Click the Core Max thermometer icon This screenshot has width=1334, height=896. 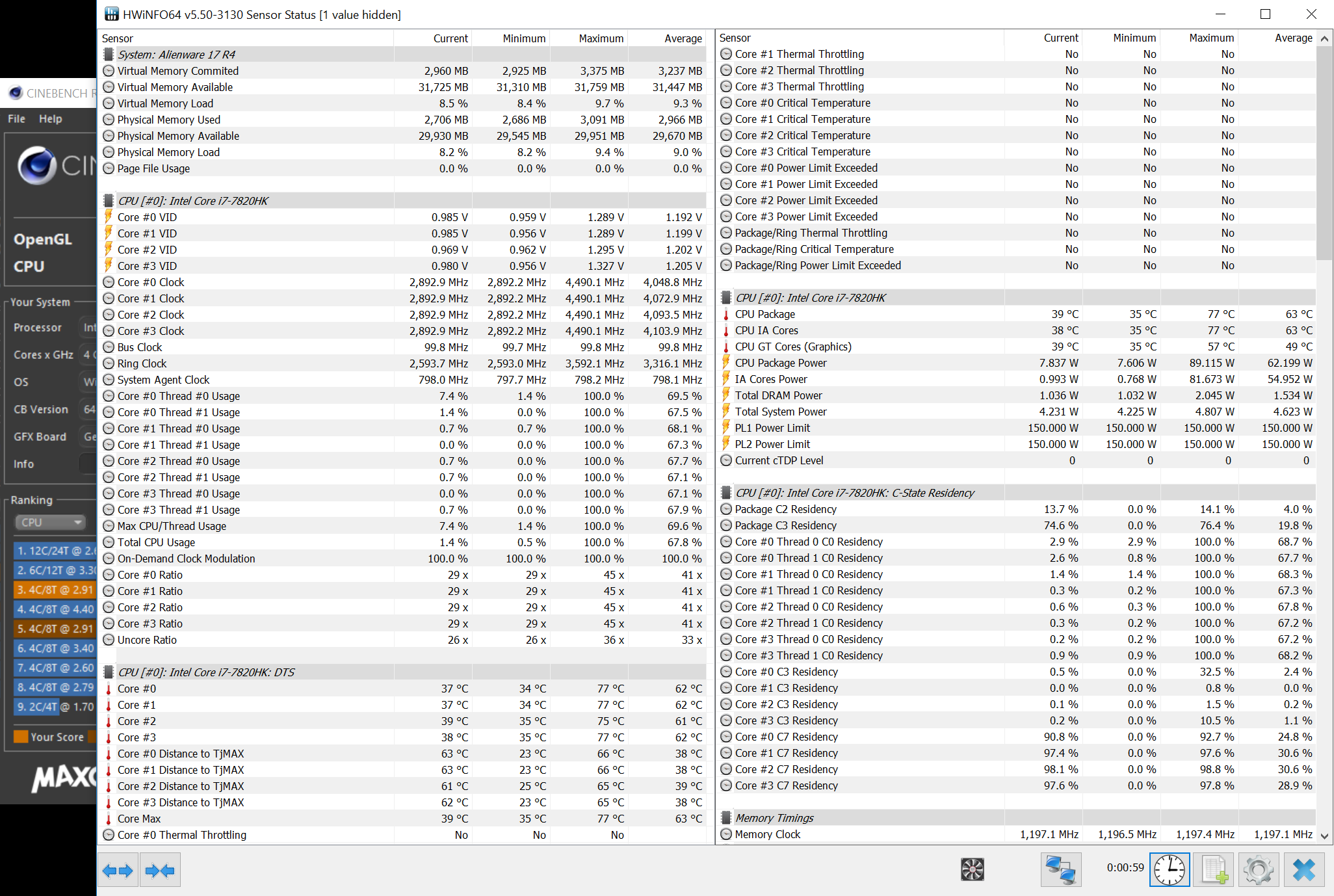(109, 819)
